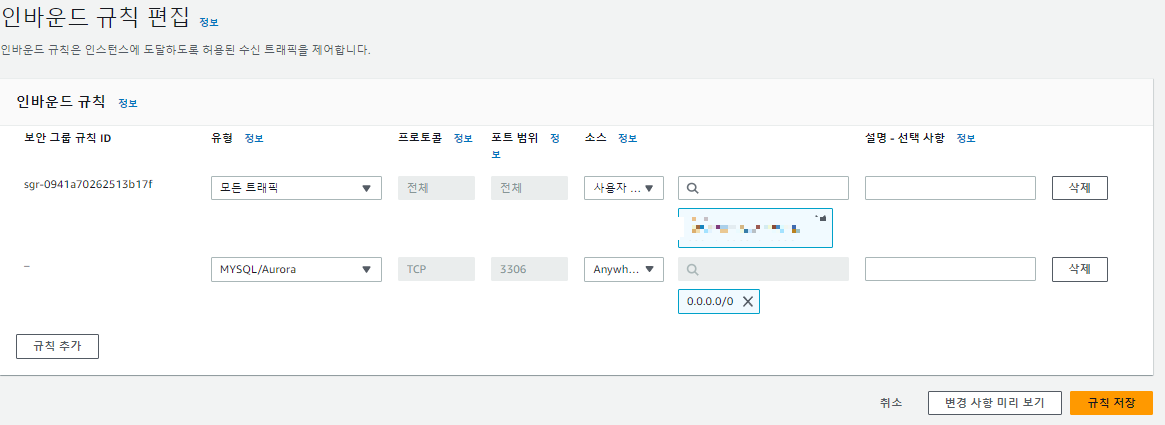Remove the blurred source tag in first row
This screenshot has width=1165, height=425.
[x=822, y=218]
